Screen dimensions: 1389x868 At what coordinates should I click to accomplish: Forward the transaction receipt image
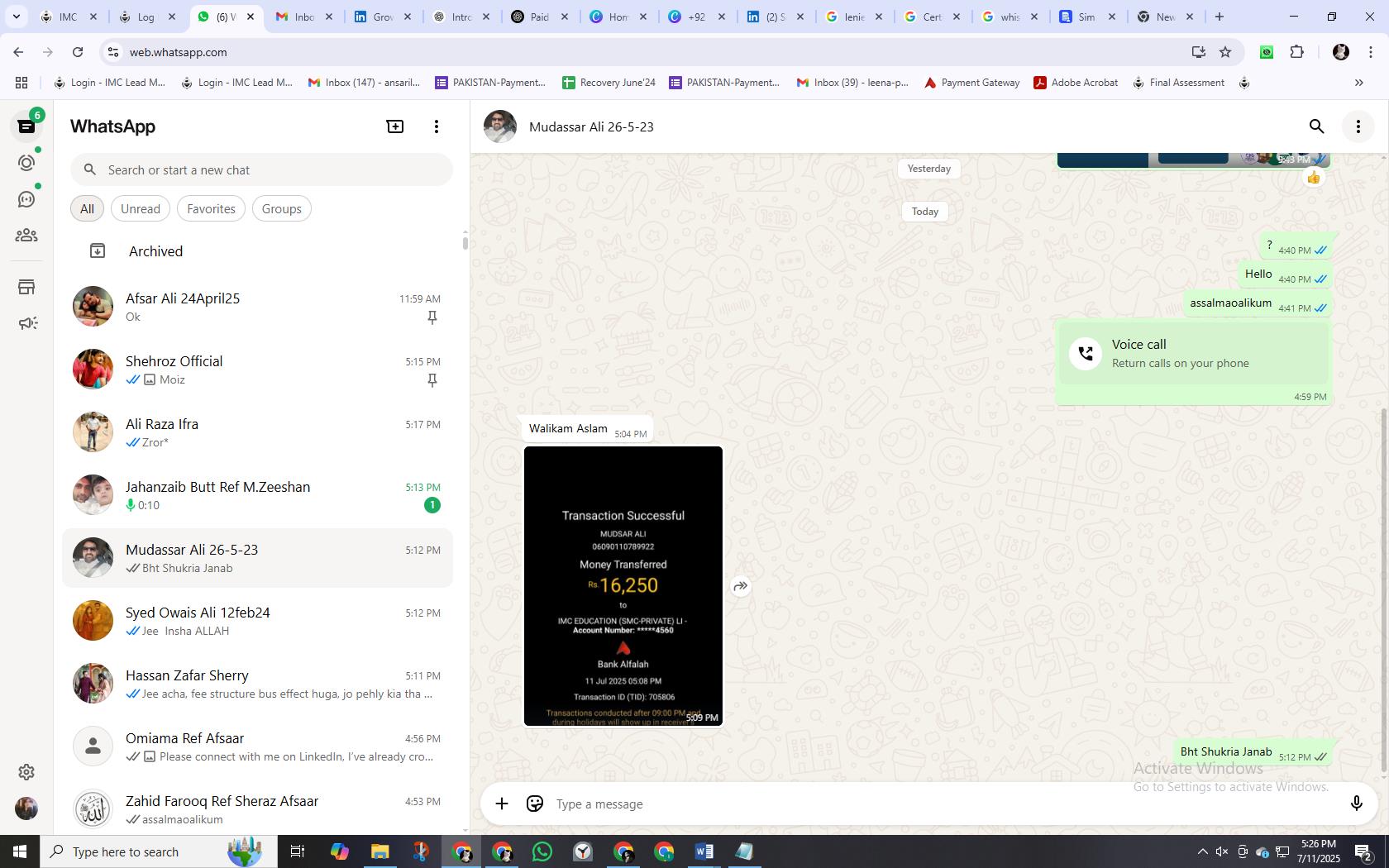pyautogui.click(x=741, y=586)
